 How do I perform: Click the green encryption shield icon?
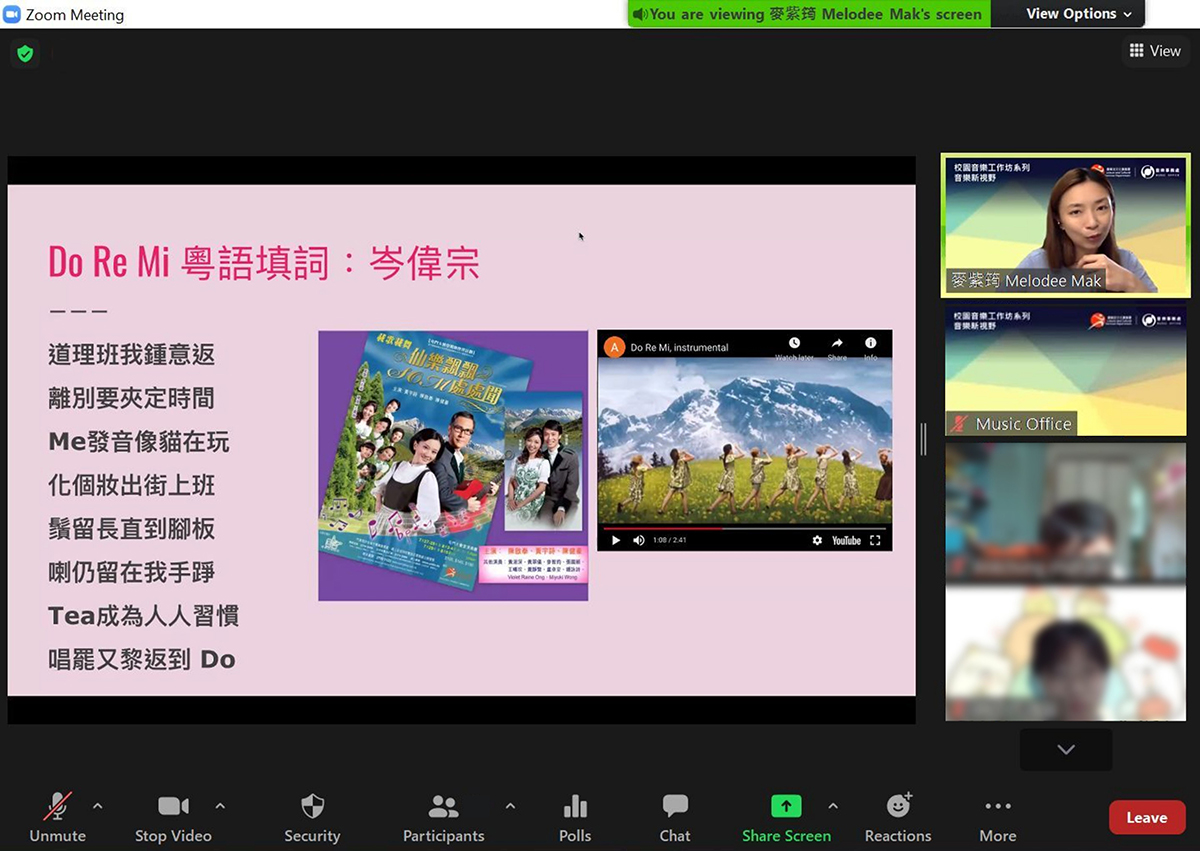click(25, 53)
